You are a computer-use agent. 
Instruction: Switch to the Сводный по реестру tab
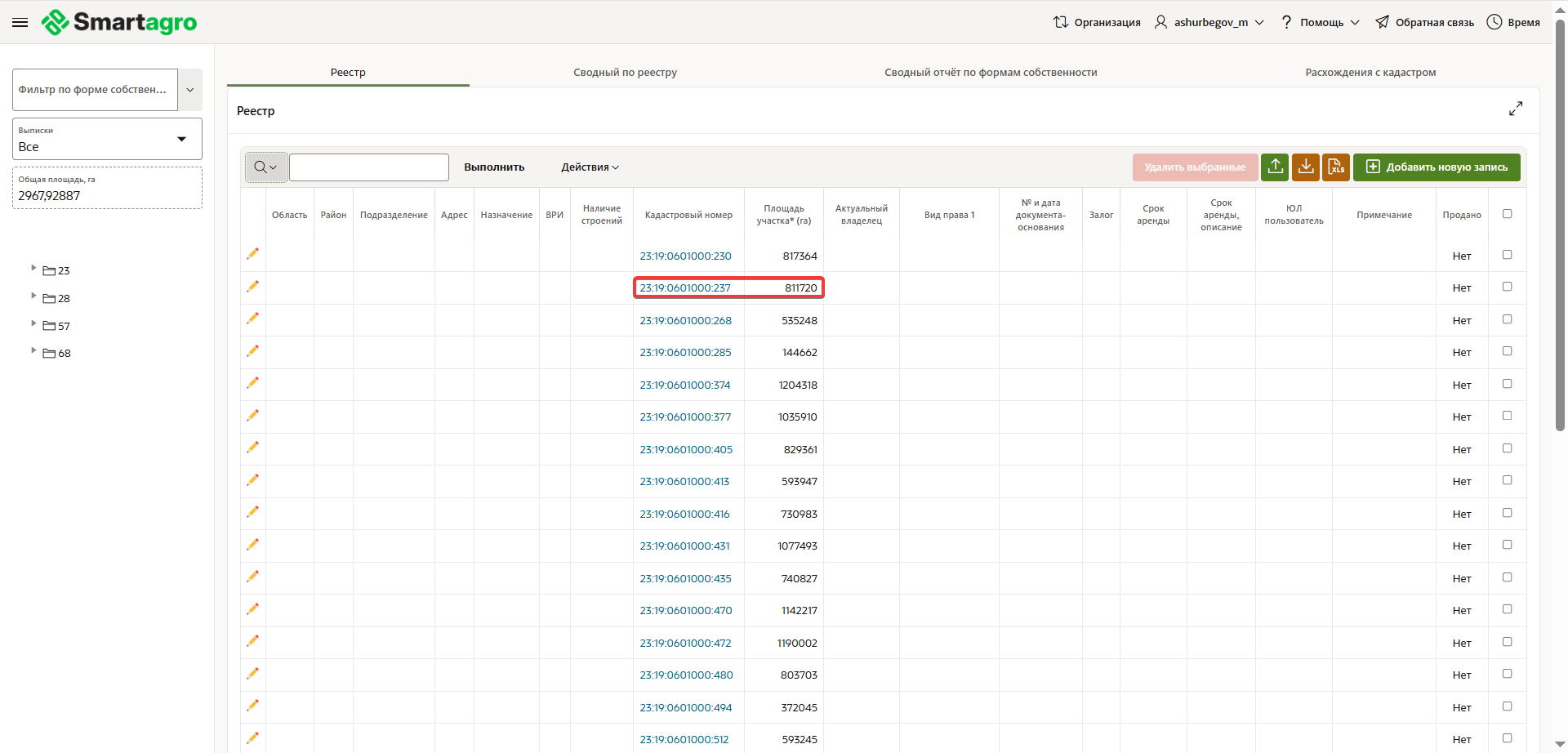[625, 73]
